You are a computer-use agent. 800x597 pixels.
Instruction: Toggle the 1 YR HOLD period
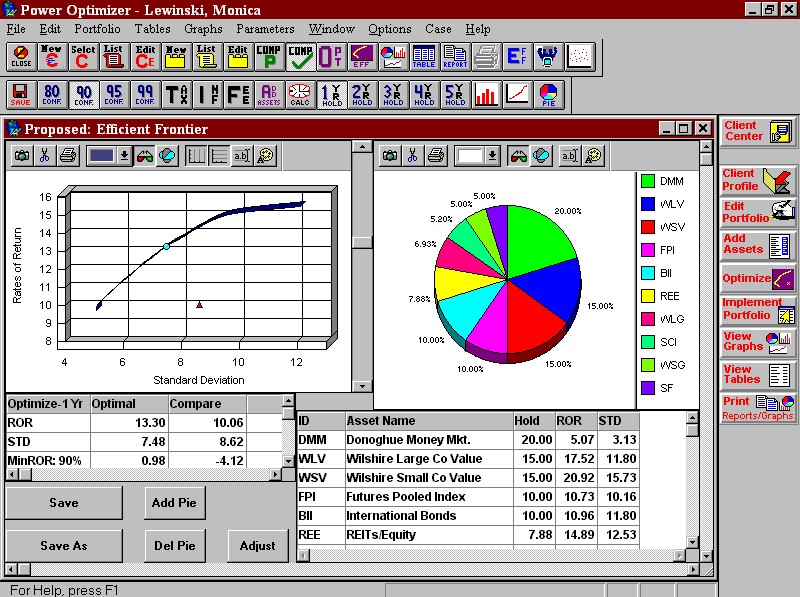pyautogui.click(x=331, y=95)
